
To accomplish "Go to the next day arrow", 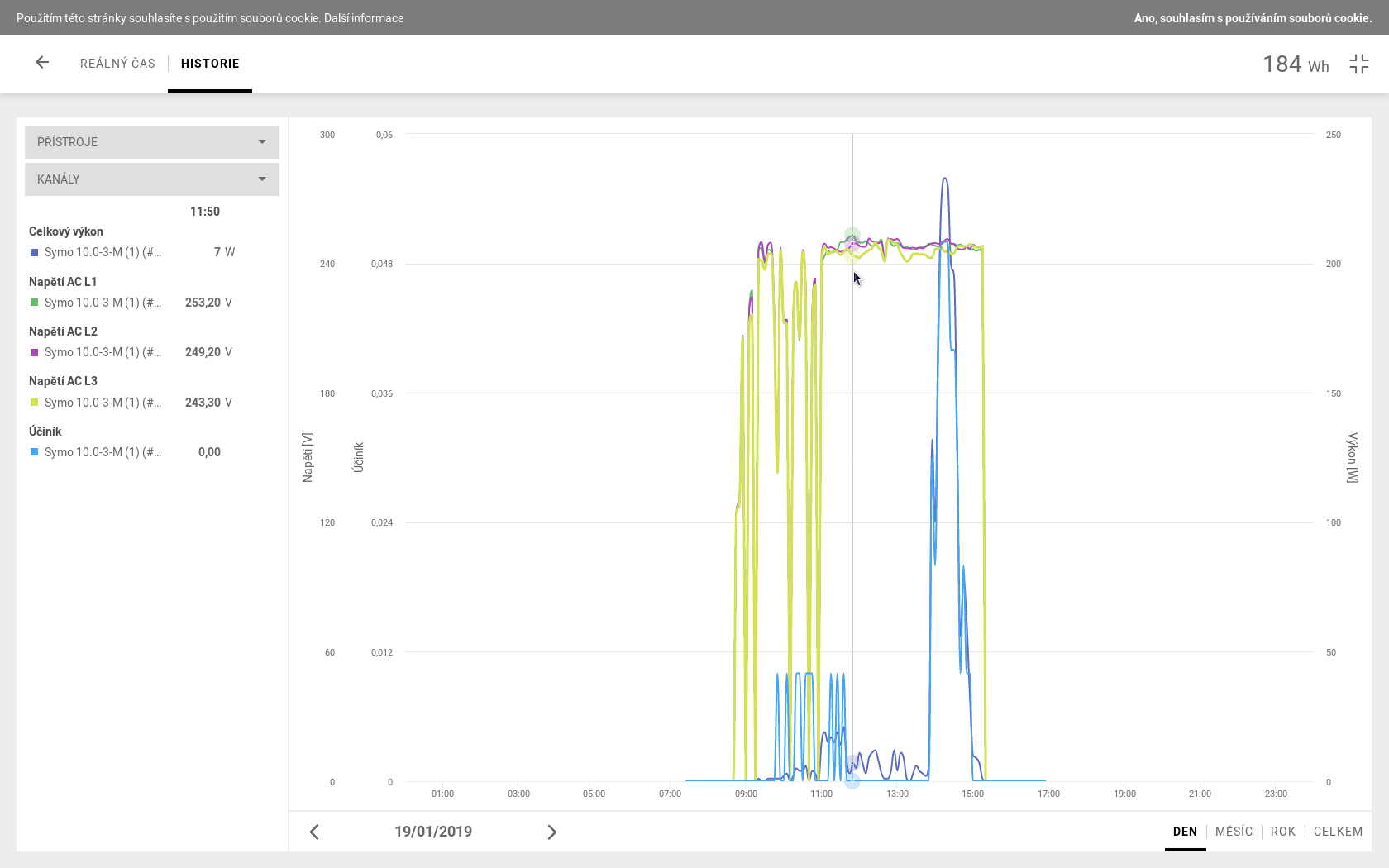I will click(551, 832).
